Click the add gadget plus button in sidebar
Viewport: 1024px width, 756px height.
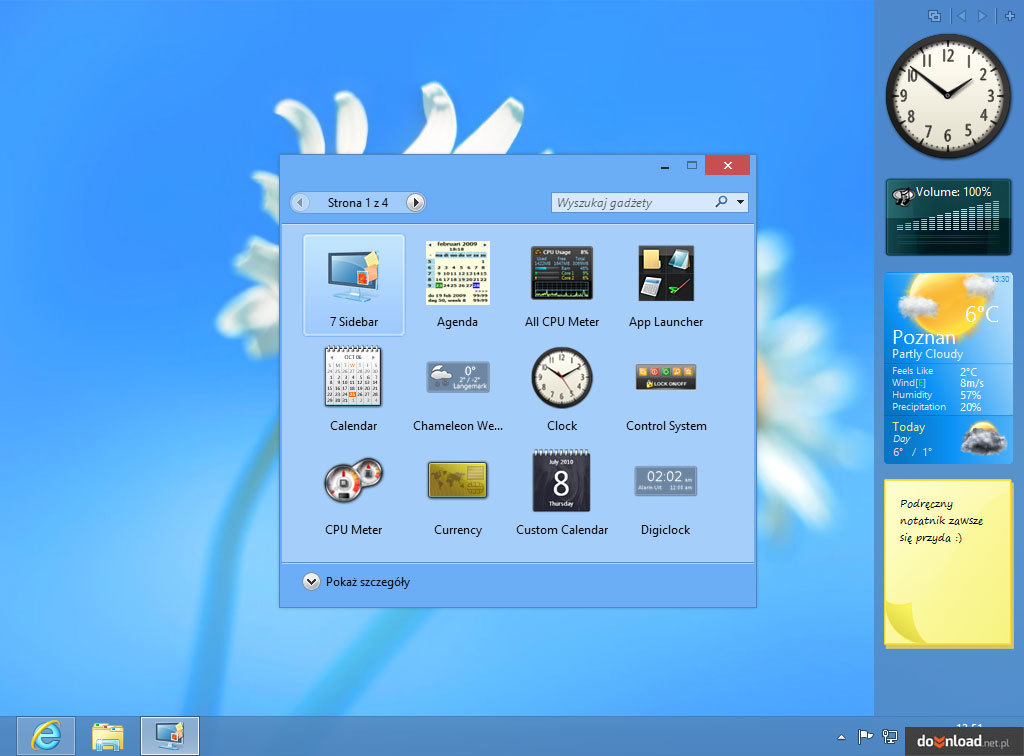1008,16
